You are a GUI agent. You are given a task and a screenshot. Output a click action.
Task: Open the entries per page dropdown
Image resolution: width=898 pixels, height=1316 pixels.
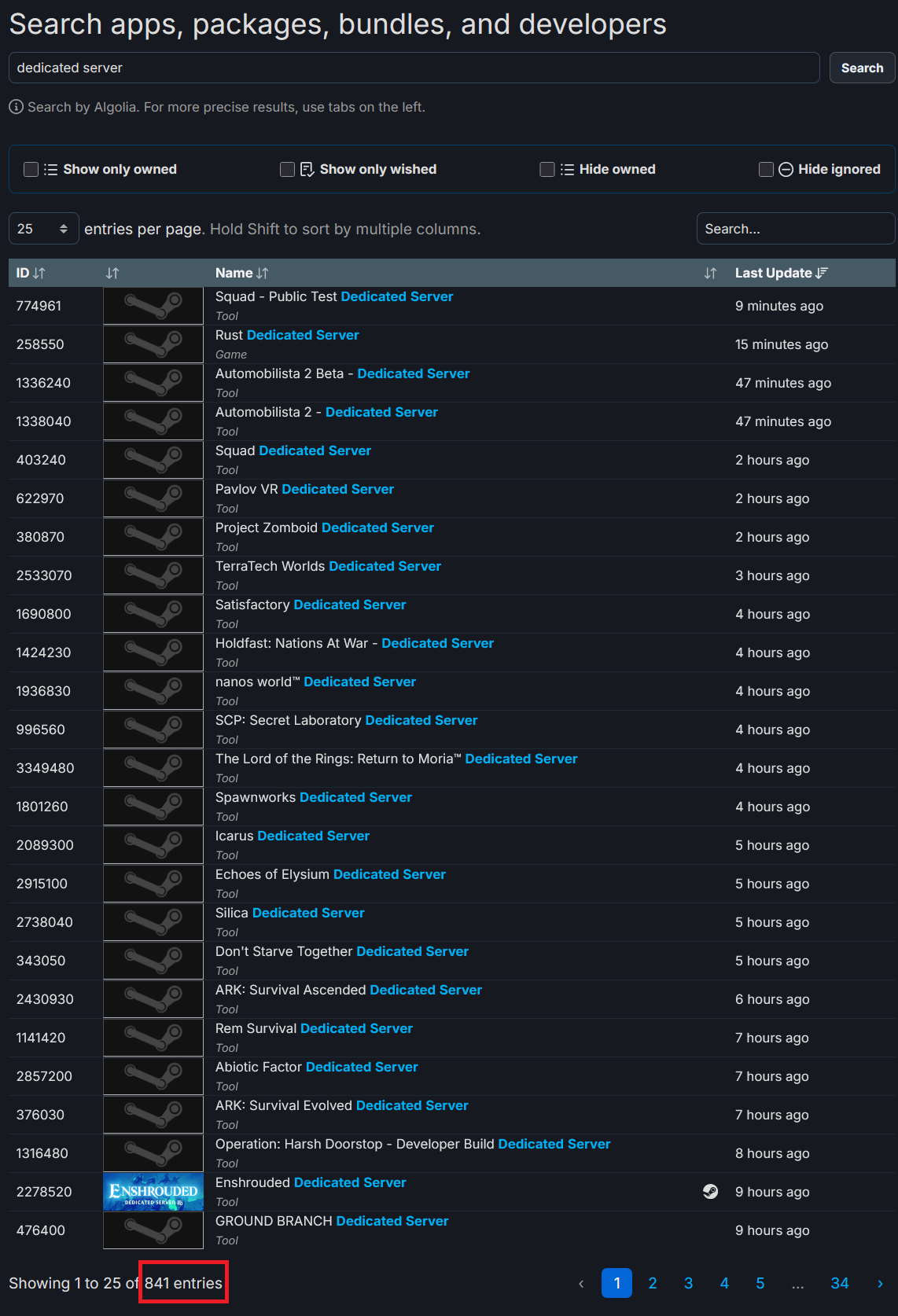click(43, 229)
